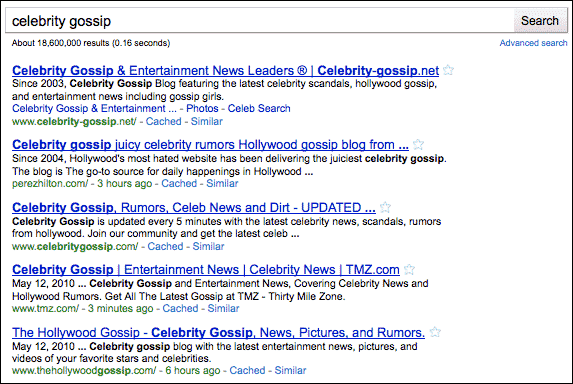Image resolution: width=573 pixels, height=384 pixels.
Task: Click the www.celebrity-gossip.net/ URL text
Action: (x=74, y=121)
